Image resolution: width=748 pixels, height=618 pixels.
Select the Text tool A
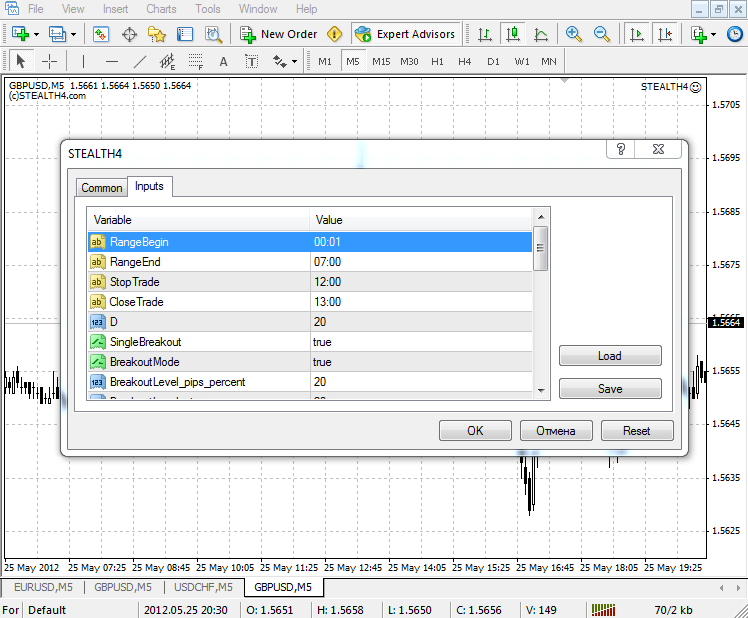point(223,61)
